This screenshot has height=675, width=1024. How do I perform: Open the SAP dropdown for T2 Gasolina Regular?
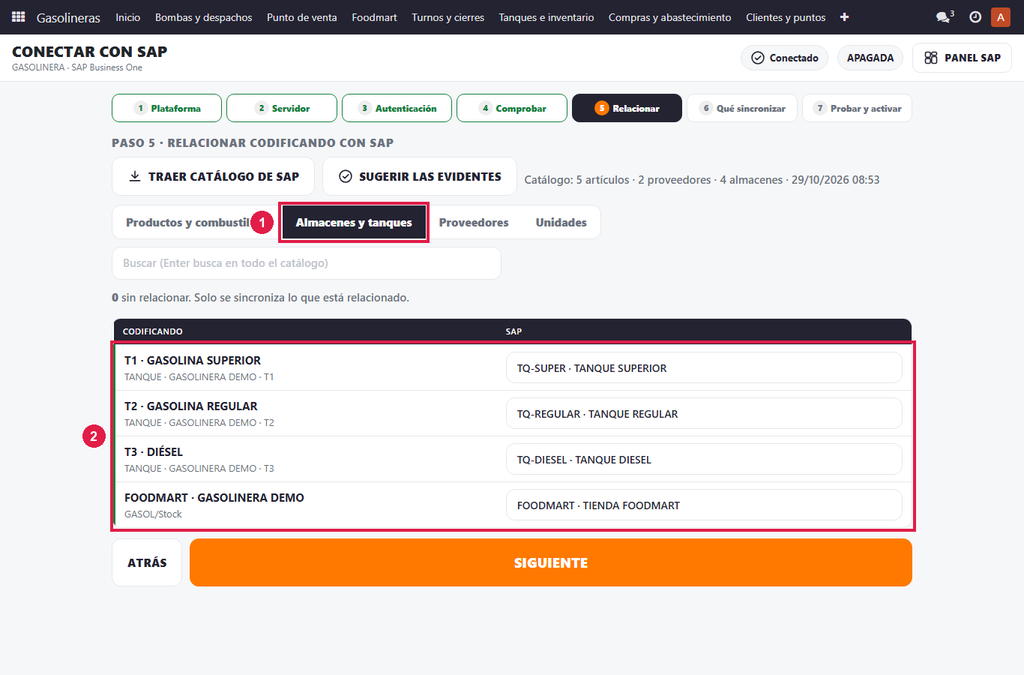704,414
